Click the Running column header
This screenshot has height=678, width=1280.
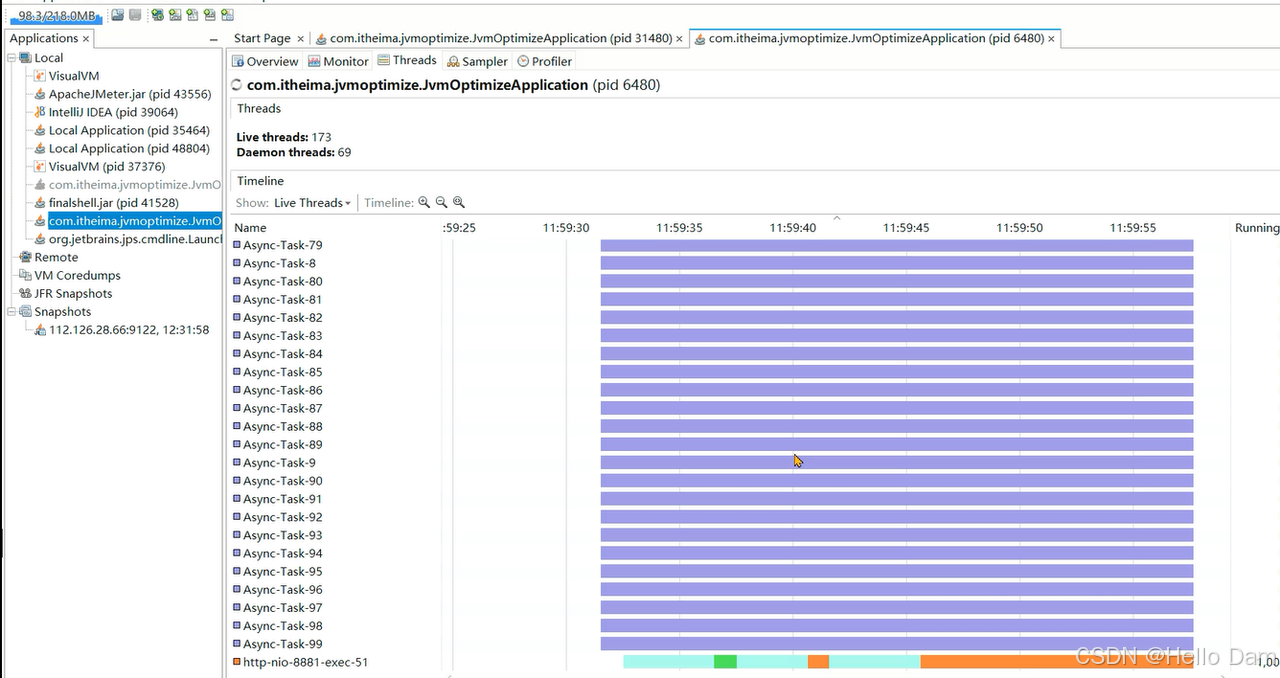point(1256,228)
